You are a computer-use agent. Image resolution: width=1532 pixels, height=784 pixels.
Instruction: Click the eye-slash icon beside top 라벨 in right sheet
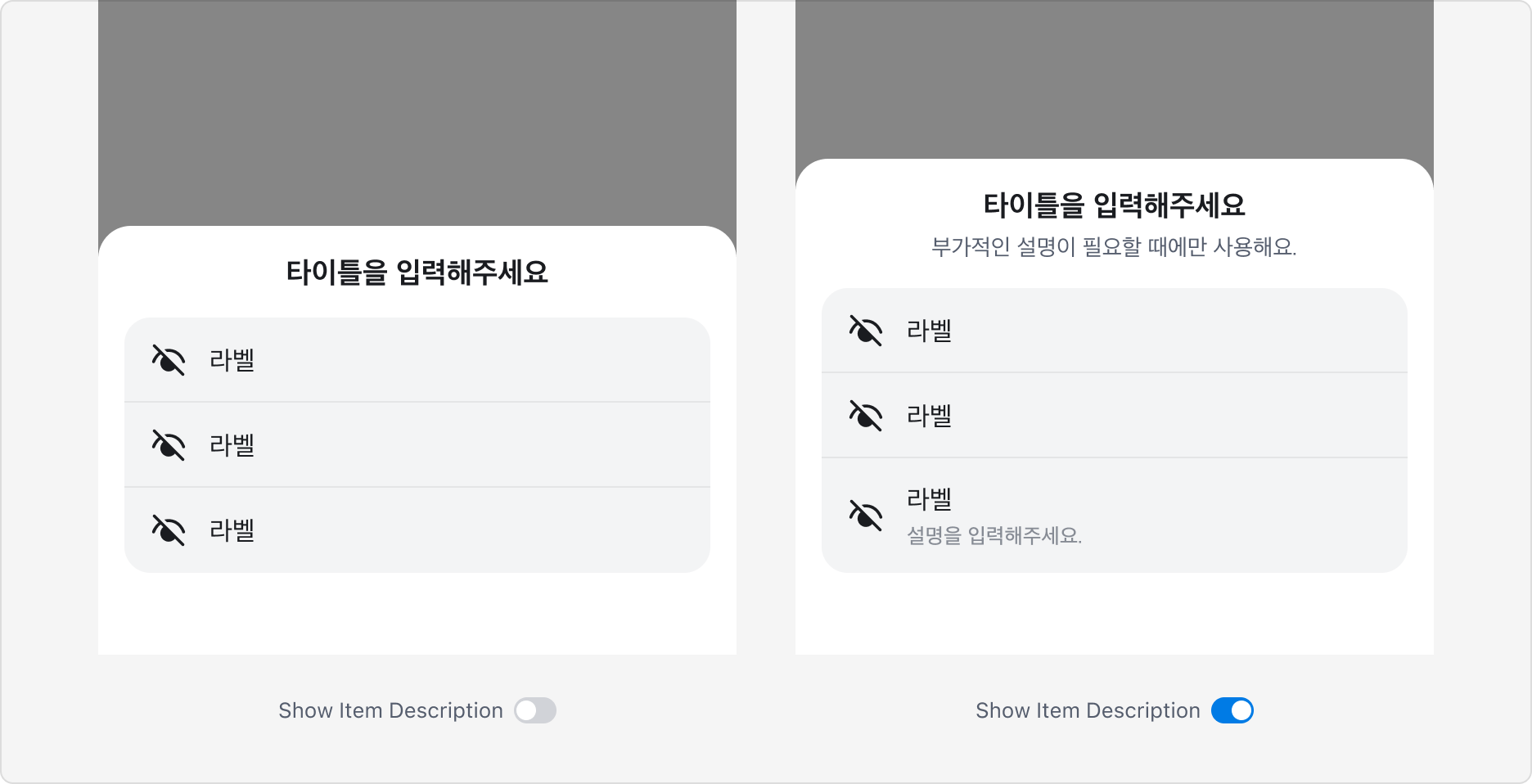(867, 331)
